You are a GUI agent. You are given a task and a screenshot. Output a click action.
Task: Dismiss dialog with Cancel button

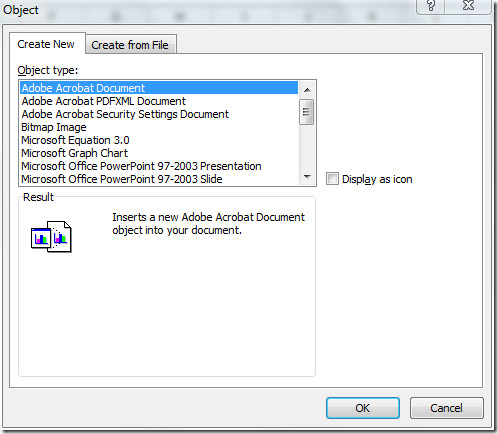coord(446,408)
